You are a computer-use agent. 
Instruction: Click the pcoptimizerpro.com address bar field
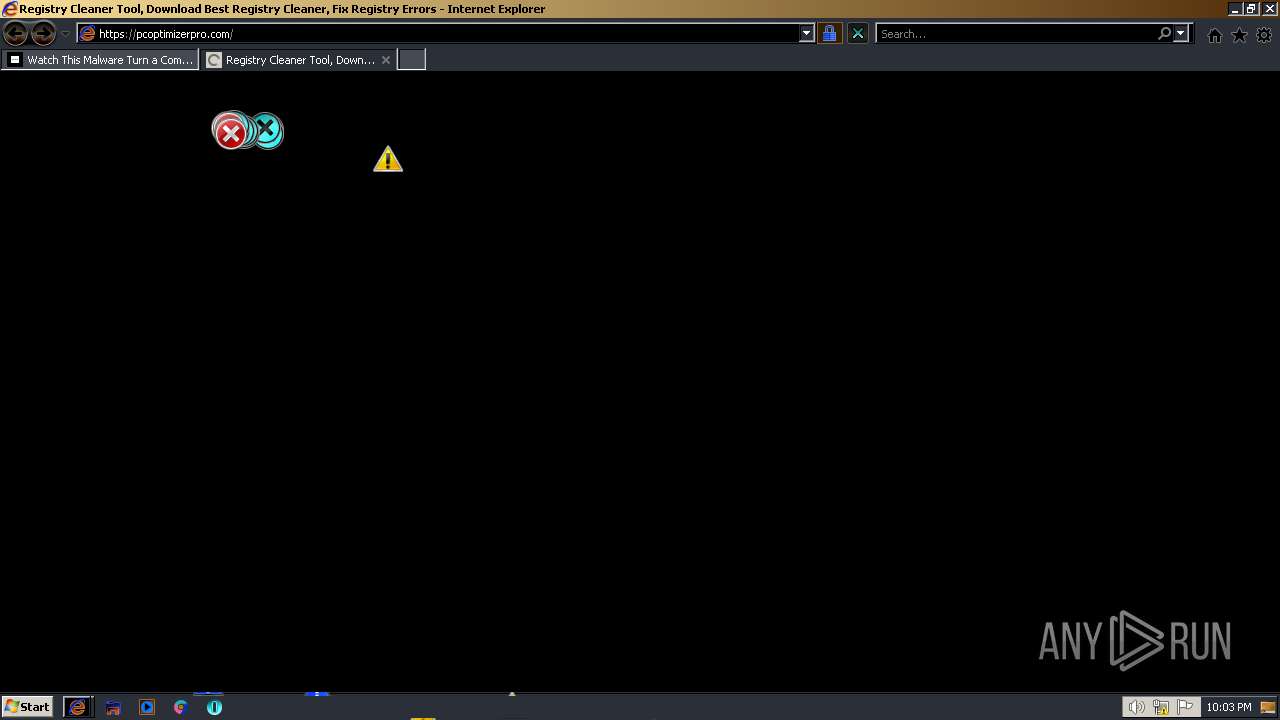coord(438,34)
